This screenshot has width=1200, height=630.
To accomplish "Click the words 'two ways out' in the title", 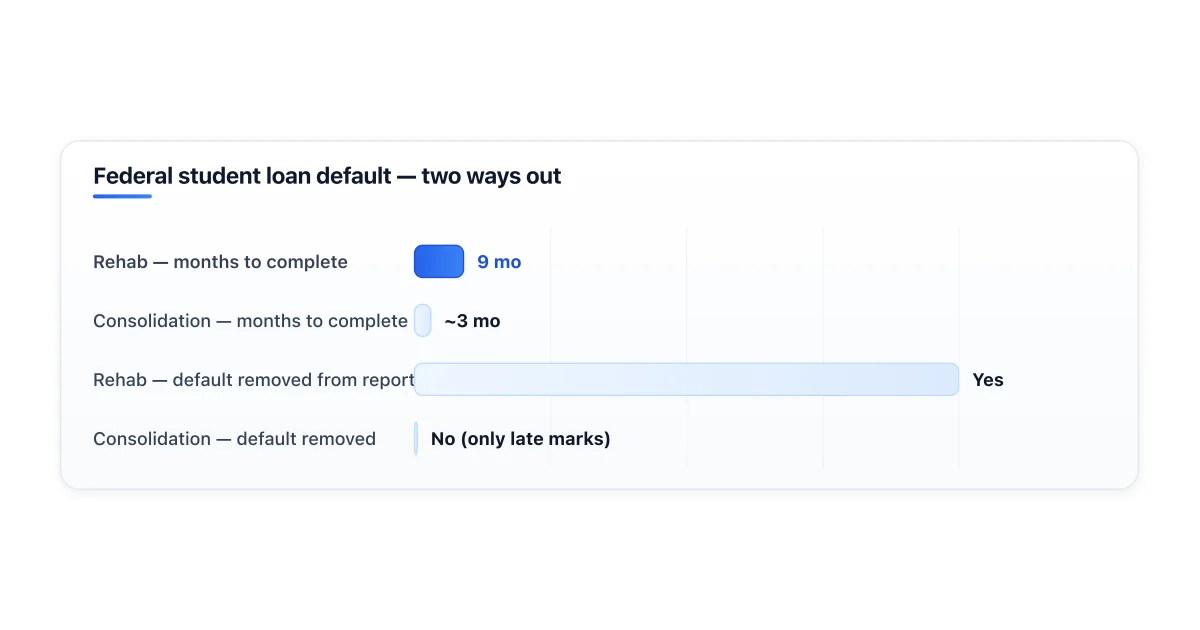I will point(491,177).
